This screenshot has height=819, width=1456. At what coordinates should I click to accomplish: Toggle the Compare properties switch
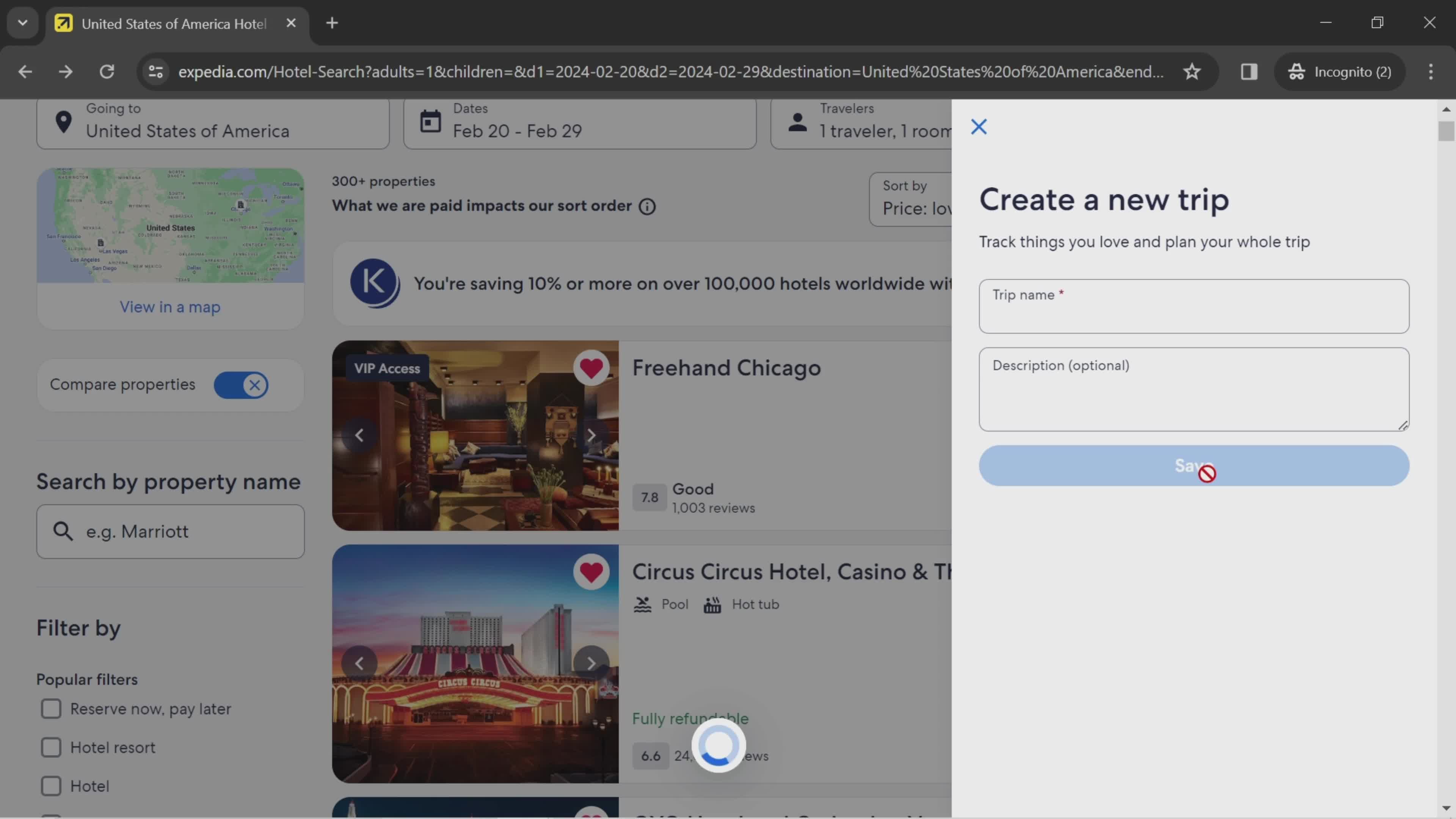241,386
